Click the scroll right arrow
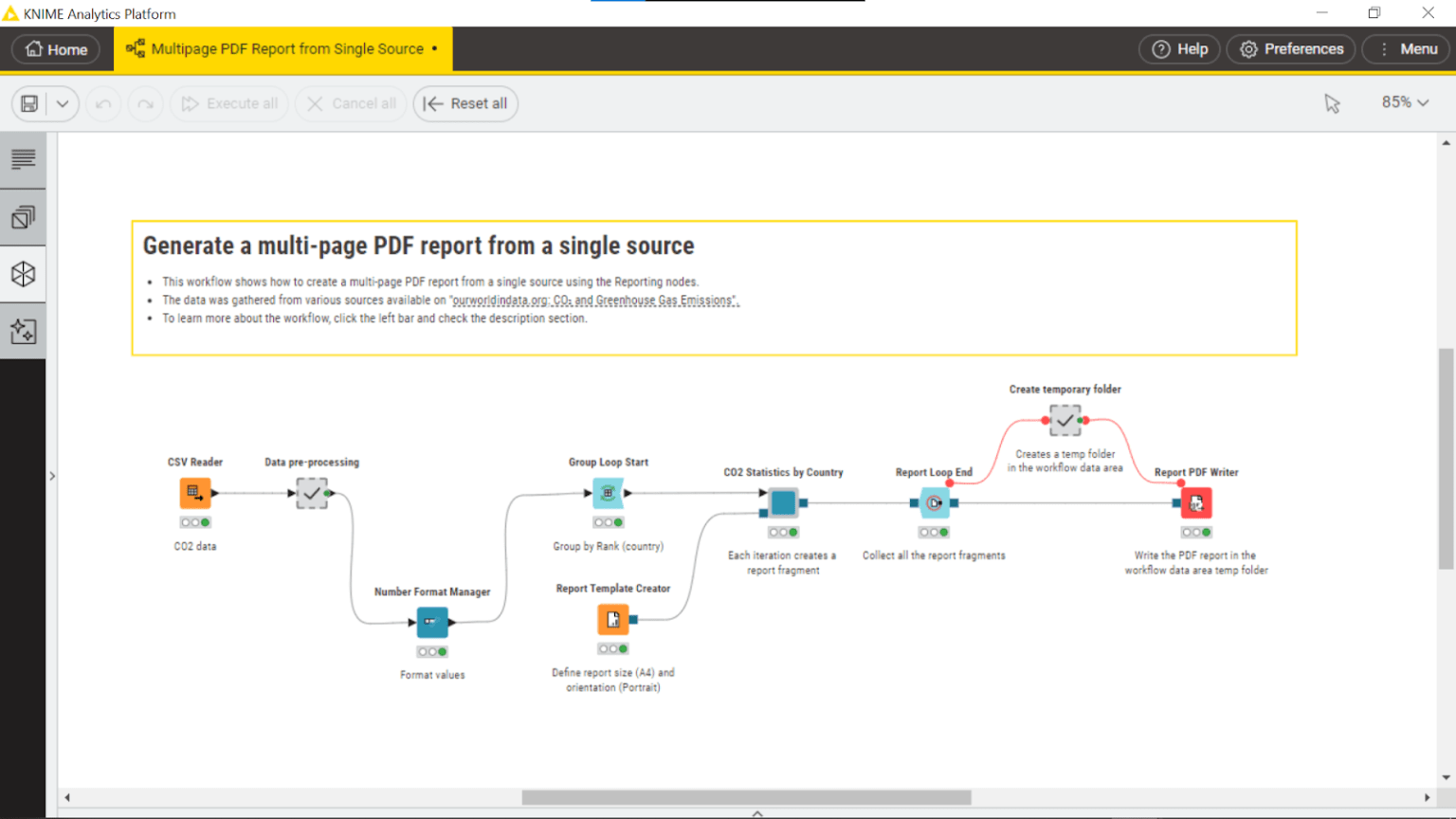Image resolution: width=1456 pixels, height=819 pixels. (x=1427, y=797)
